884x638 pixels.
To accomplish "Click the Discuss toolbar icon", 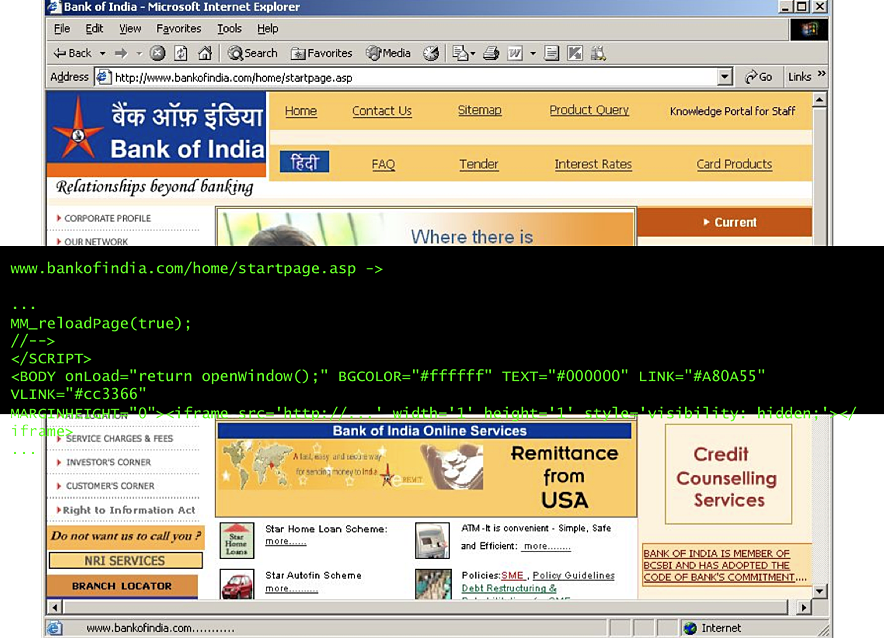I will 551,53.
